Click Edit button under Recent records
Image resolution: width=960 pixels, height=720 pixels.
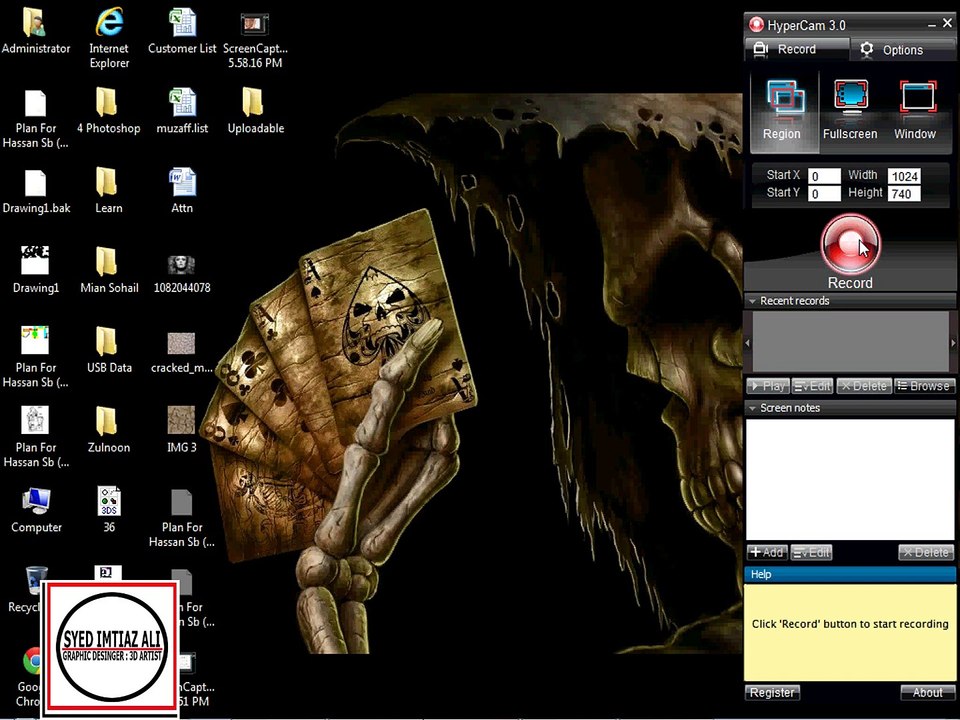coord(812,386)
